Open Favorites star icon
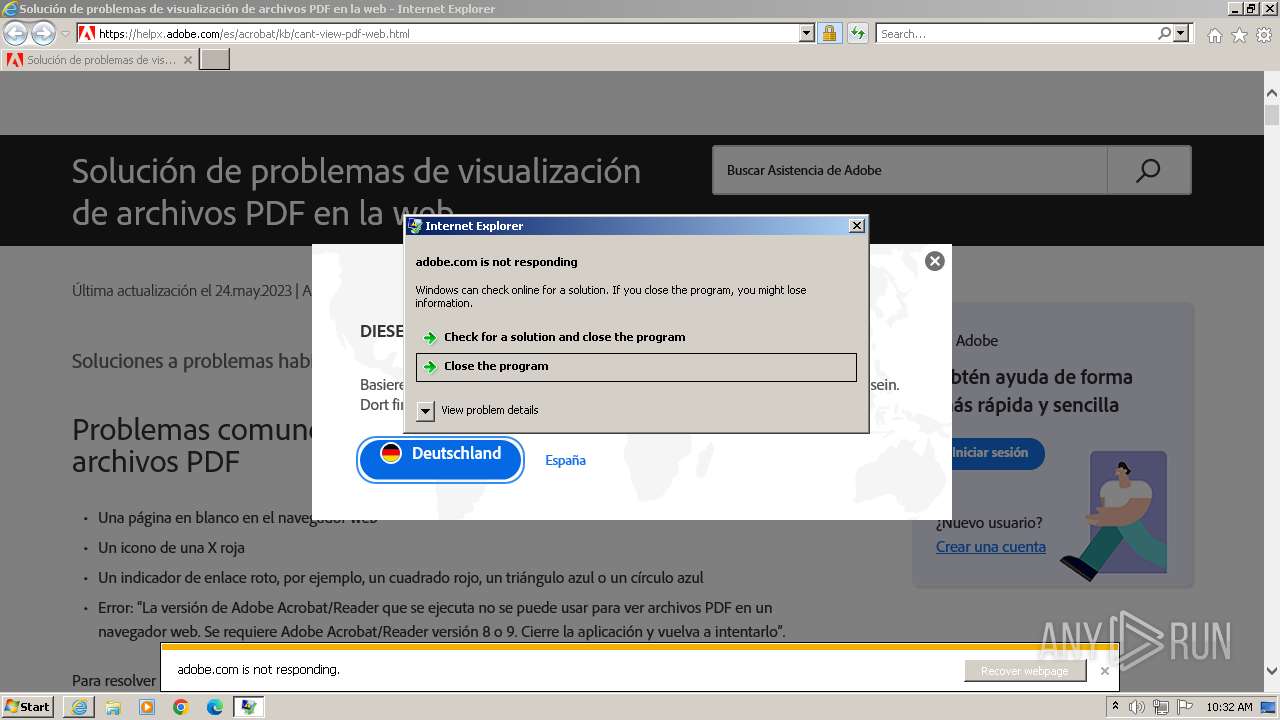Image resolution: width=1280 pixels, height=720 pixels. tap(1239, 35)
